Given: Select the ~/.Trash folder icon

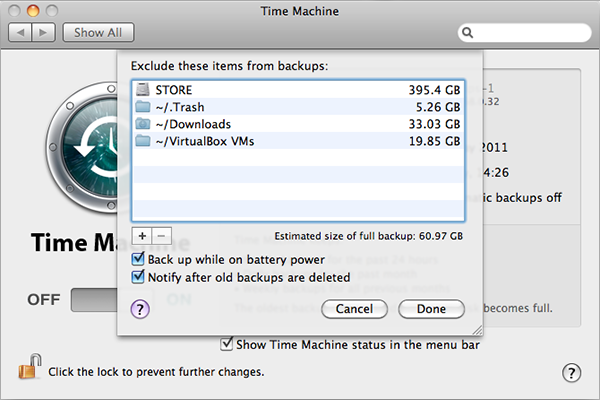Looking at the screenshot, I should point(143,106).
